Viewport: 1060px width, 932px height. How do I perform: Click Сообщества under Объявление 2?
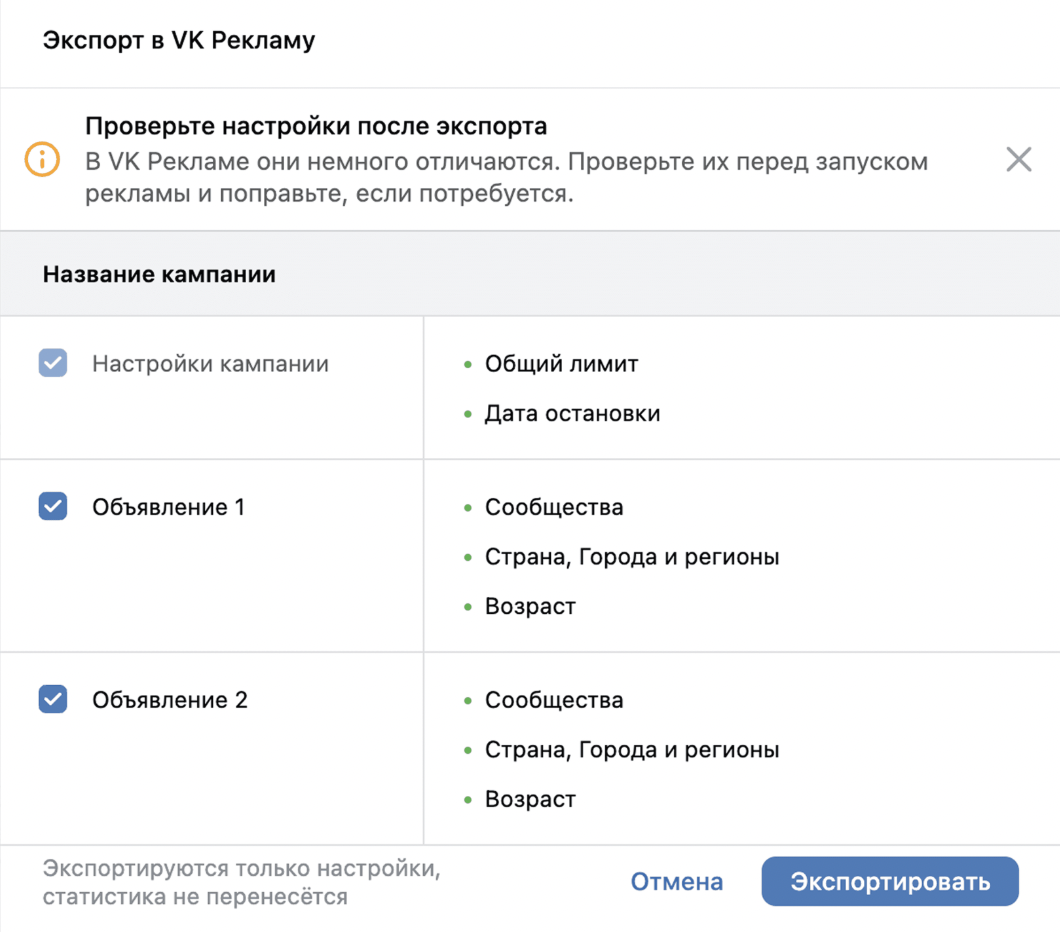coord(554,700)
